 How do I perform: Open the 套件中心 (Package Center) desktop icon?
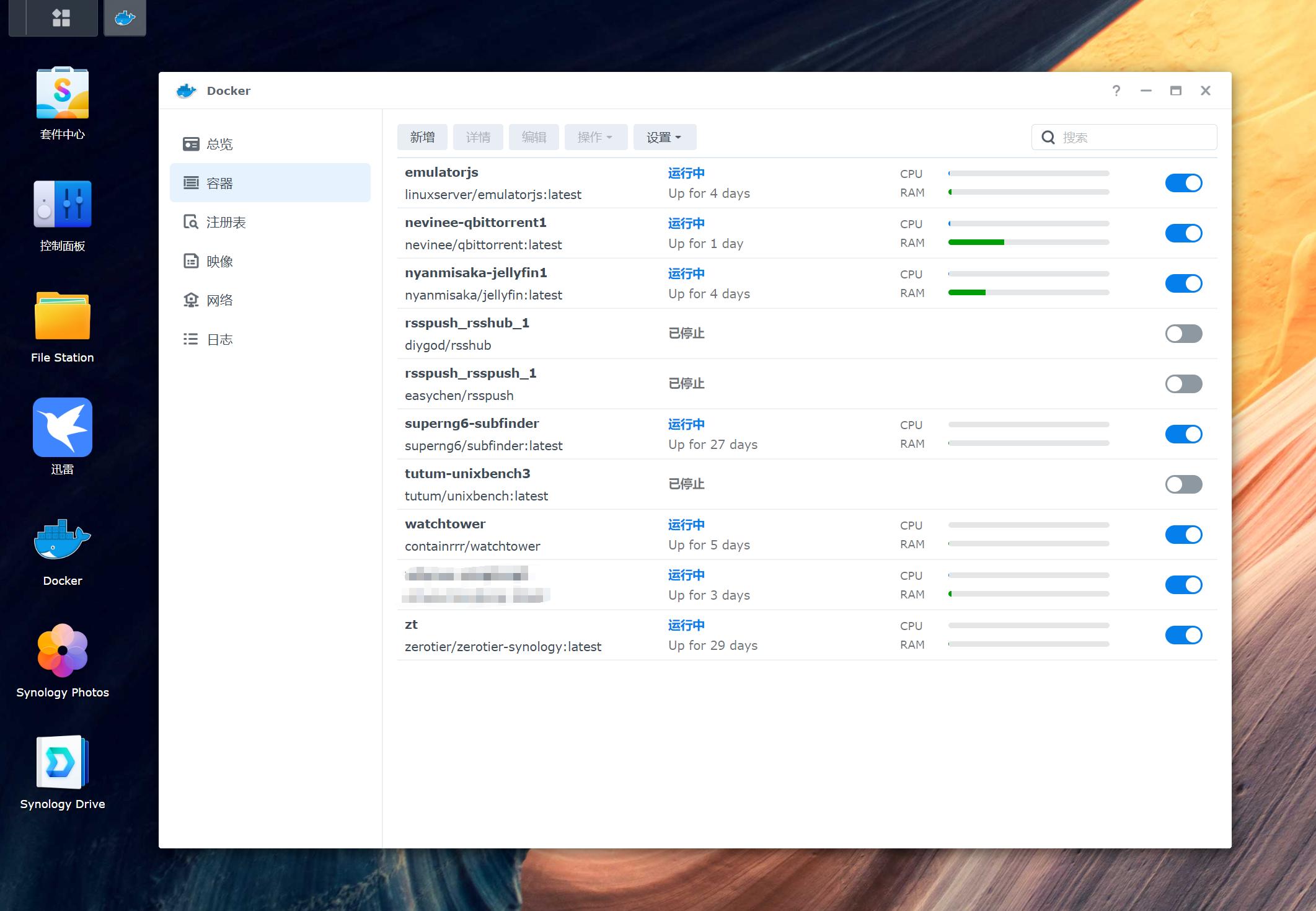click(x=62, y=93)
